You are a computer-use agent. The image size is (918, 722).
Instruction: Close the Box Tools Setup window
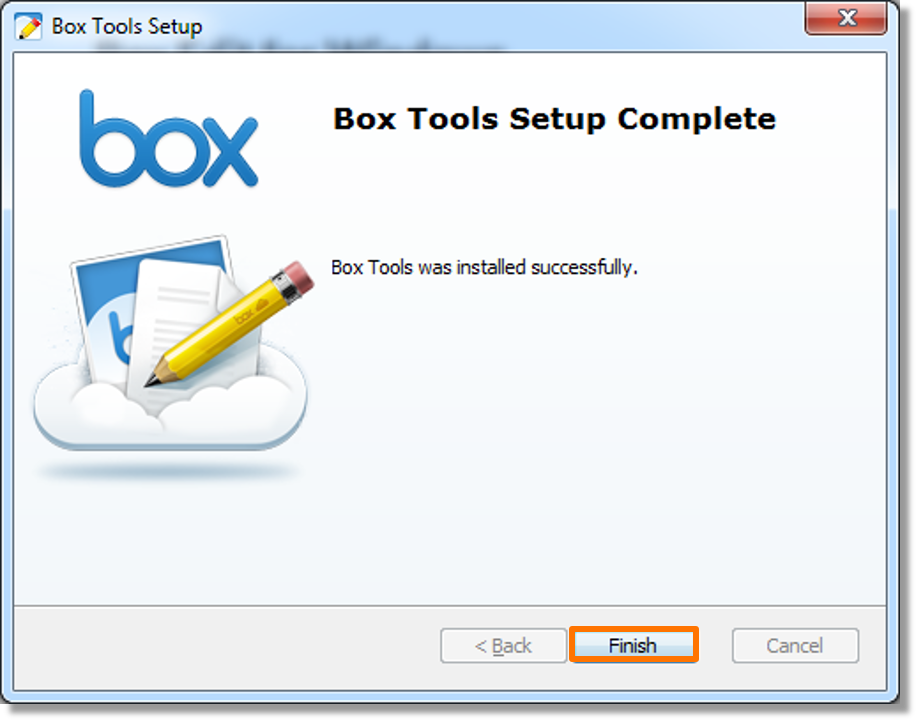coord(845,18)
